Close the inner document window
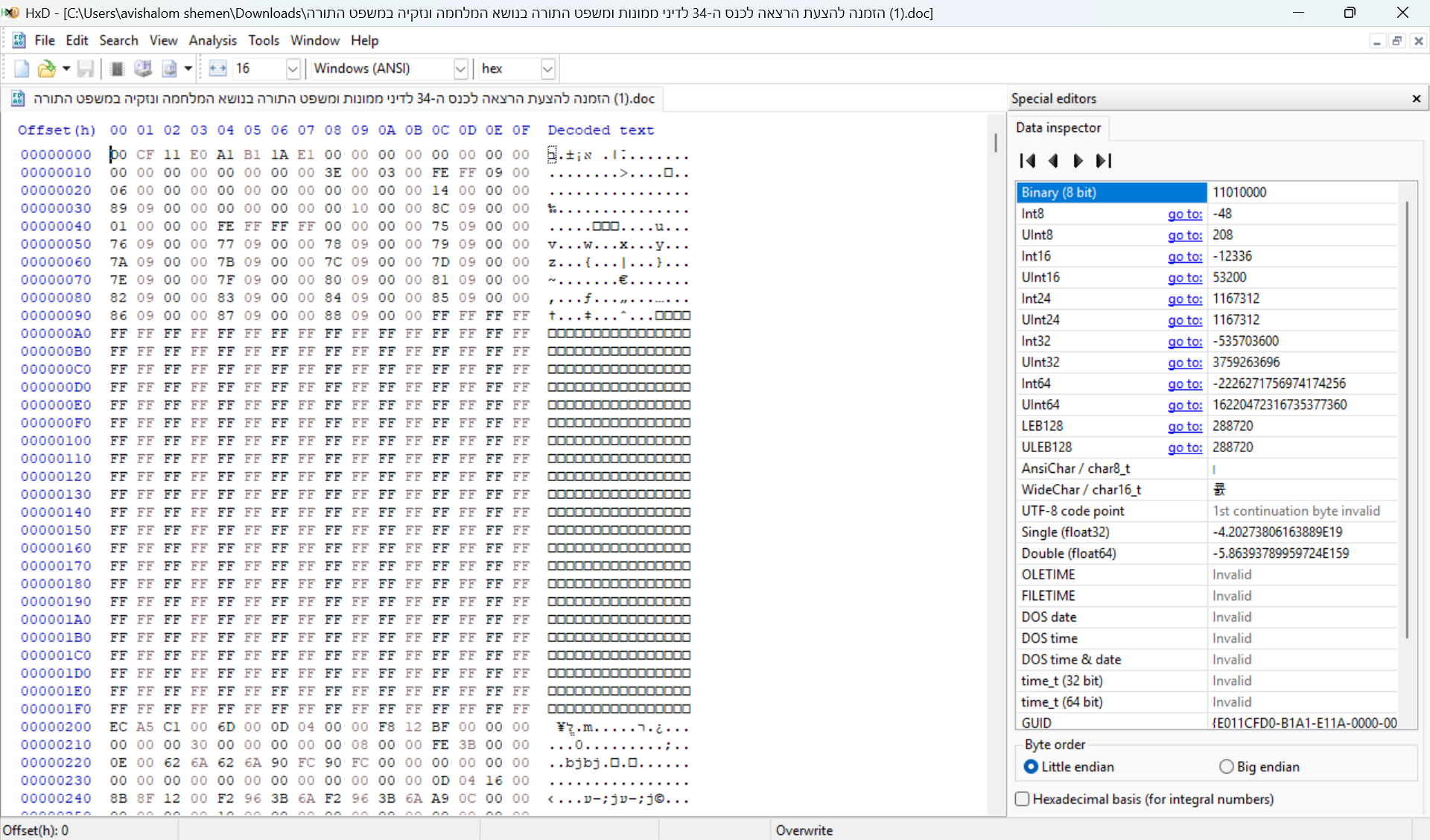 (1419, 41)
